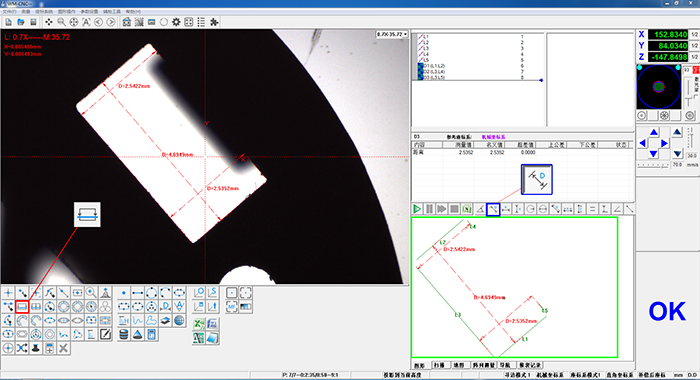The width and height of the screenshot is (700, 380).
Task: Open the gear settings icon in top toolbar
Action: [x=176, y=22]
